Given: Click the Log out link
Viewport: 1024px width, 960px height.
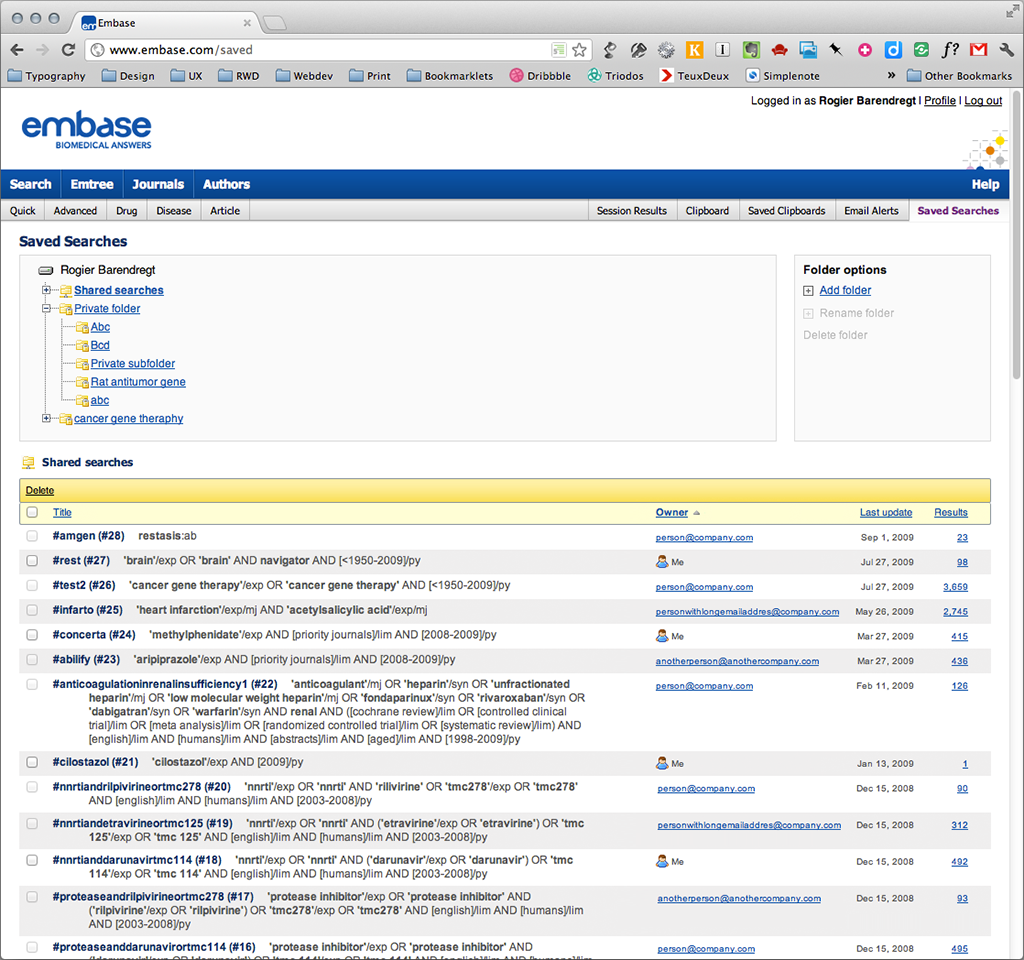Looking at the screenshot, I should pyautogui.click(x=983, y=101).
